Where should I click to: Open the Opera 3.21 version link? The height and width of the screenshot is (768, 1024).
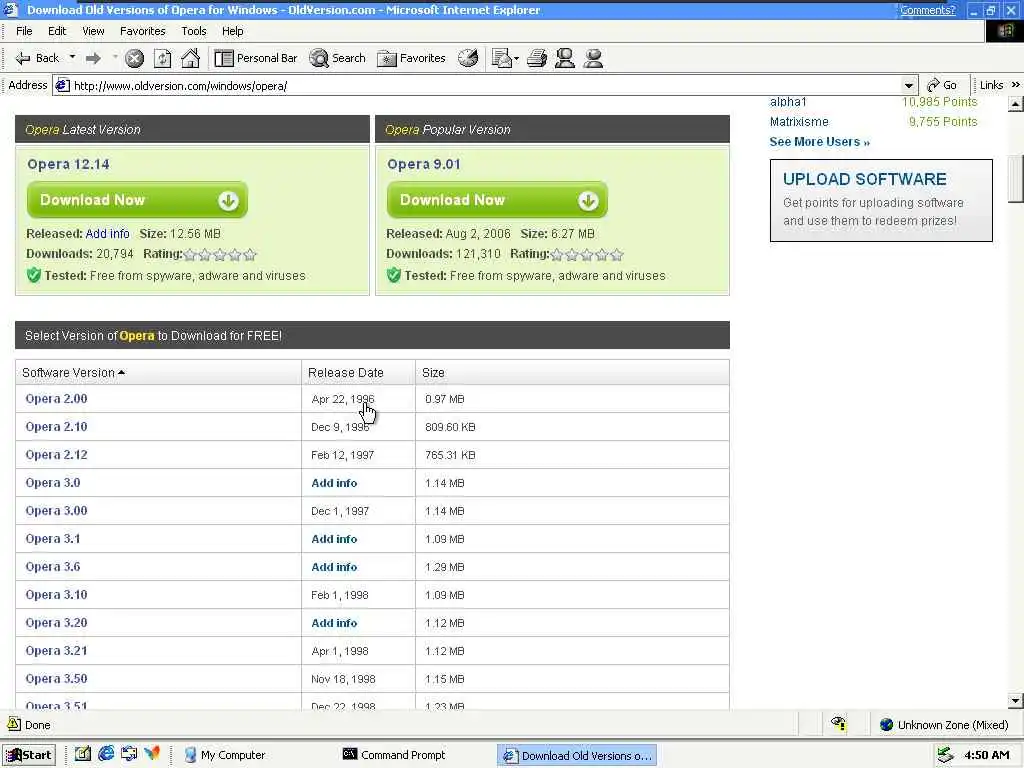pyautogui.click(x=56, y=651)
